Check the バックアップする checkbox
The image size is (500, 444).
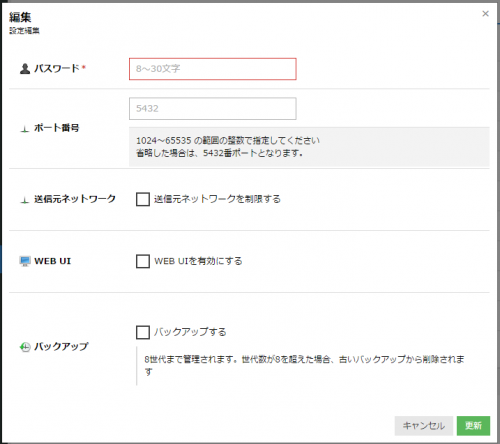(x=143, y=332)
